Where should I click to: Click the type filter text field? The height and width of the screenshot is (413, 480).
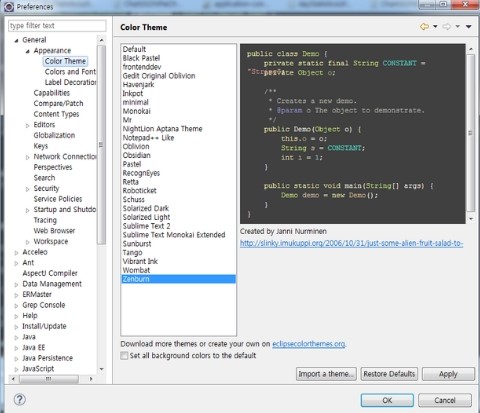pos(57,26)
